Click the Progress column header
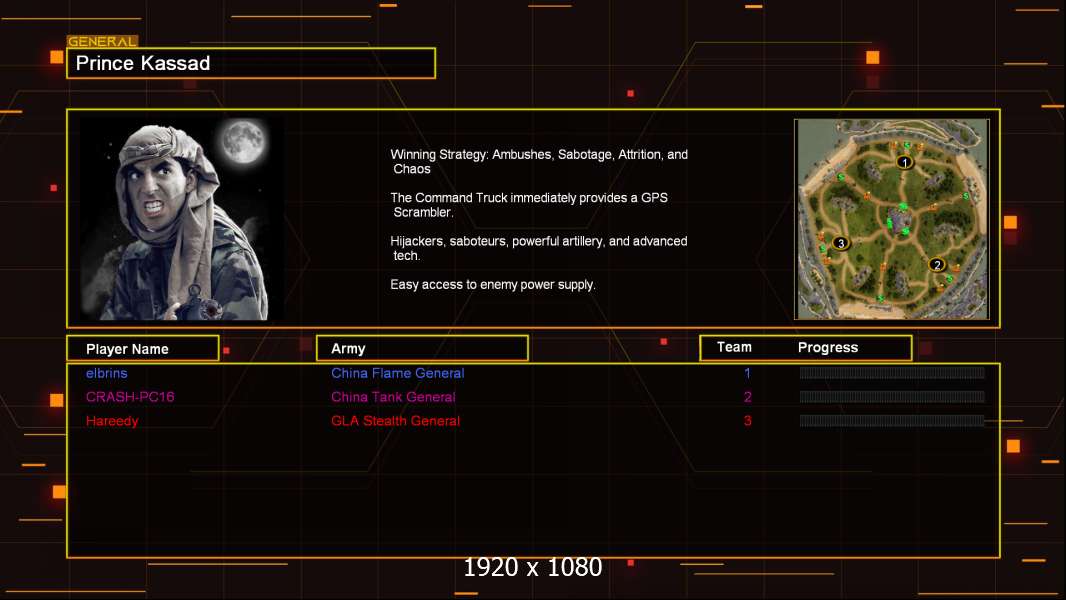This screenshot has height=600, width=1066. point(827,347)
